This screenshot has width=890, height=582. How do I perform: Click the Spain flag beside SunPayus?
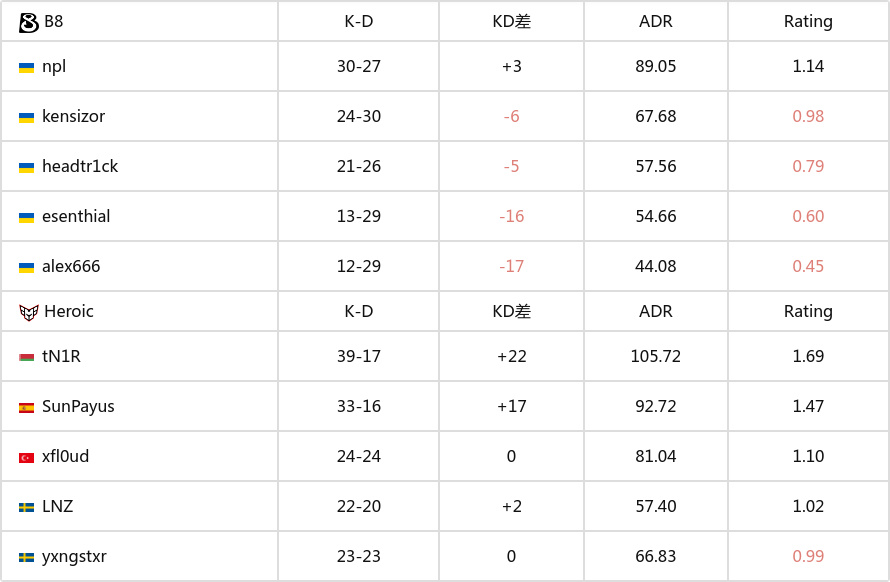point(27,408)
